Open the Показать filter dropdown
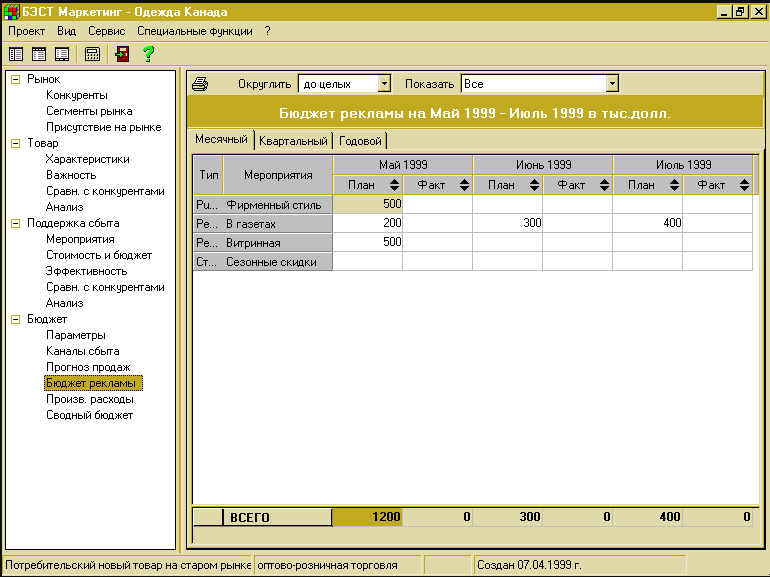This screenshot has width=770, height=577. 612,84
